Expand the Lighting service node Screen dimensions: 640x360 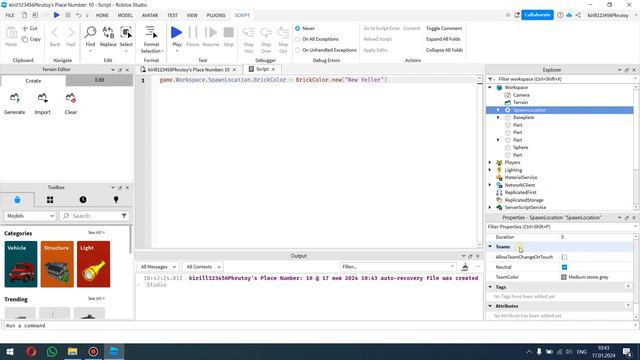pos(490,170)
